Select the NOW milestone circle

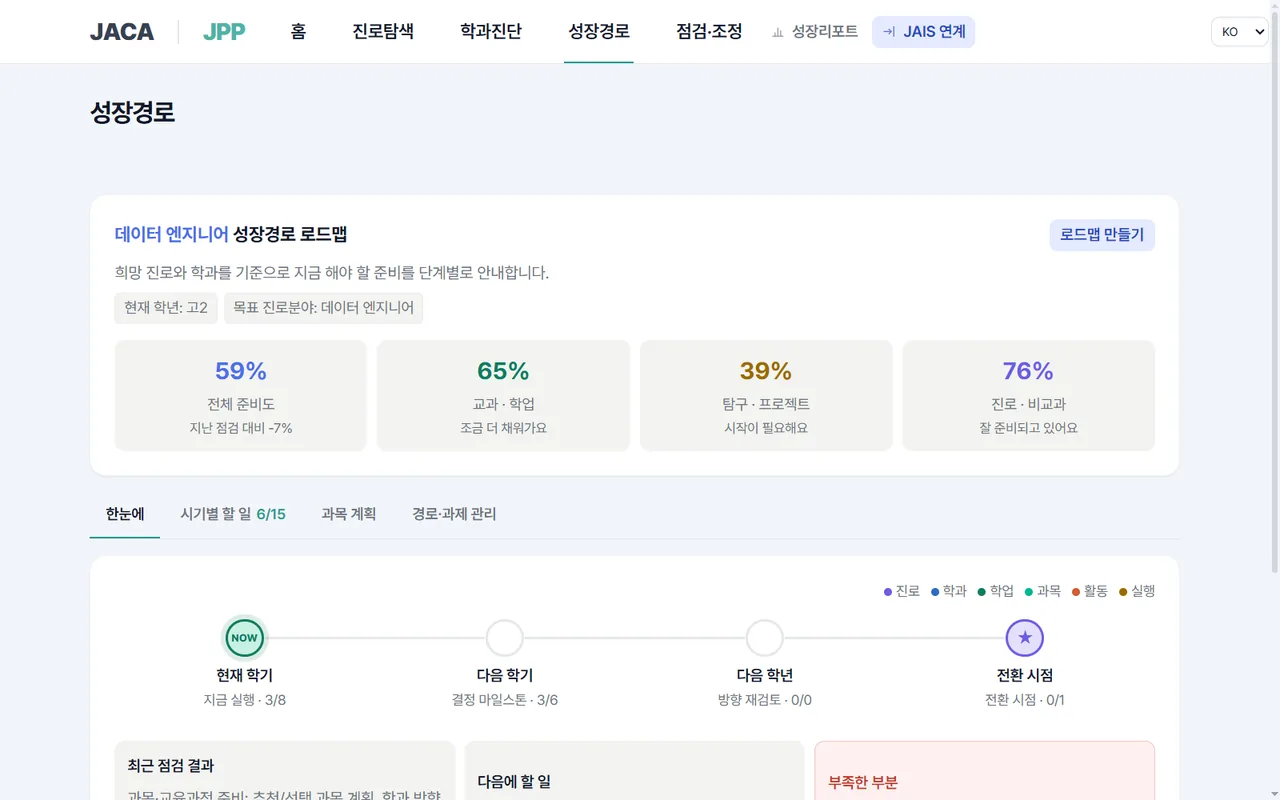pyautogui.click(x=244, y=638)
